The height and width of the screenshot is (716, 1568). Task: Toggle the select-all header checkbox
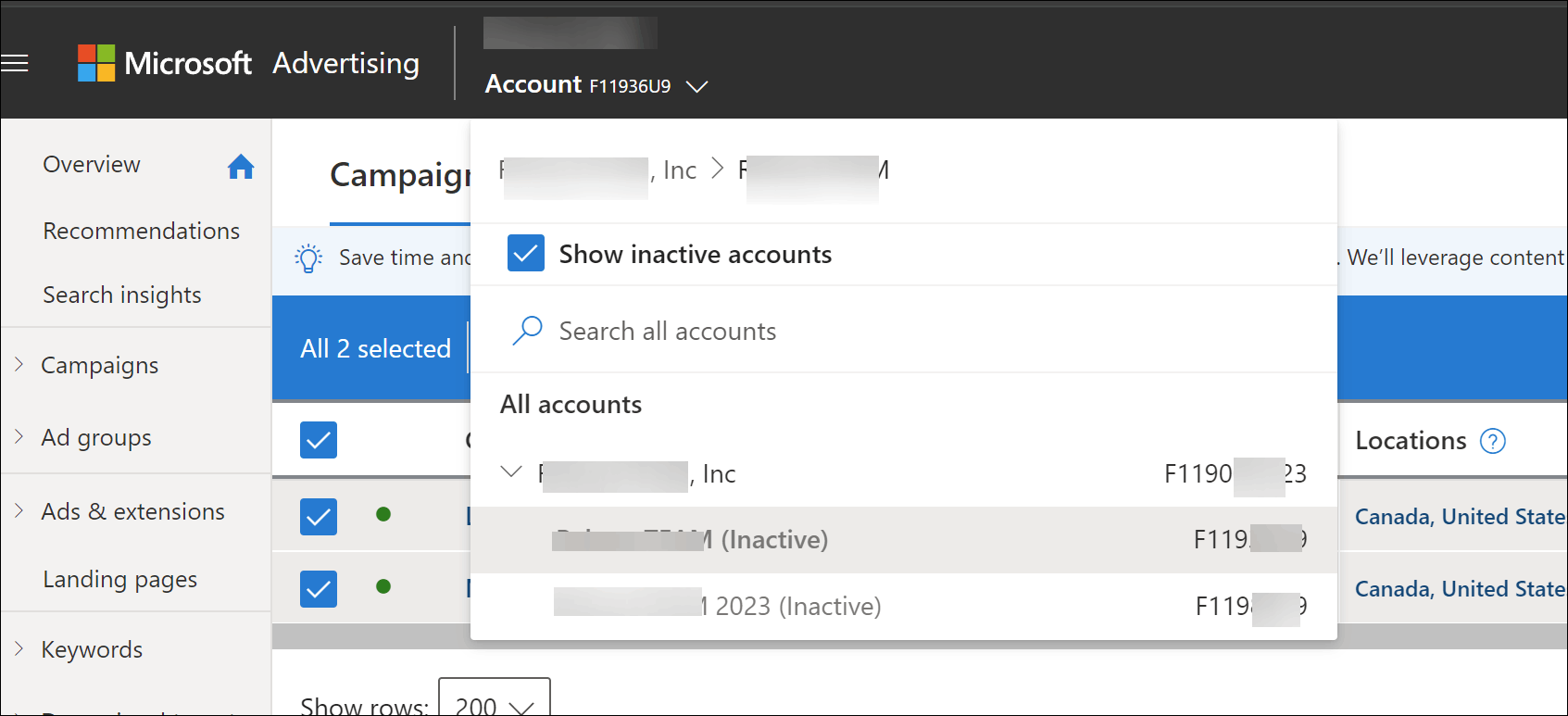tap(319, 440)
